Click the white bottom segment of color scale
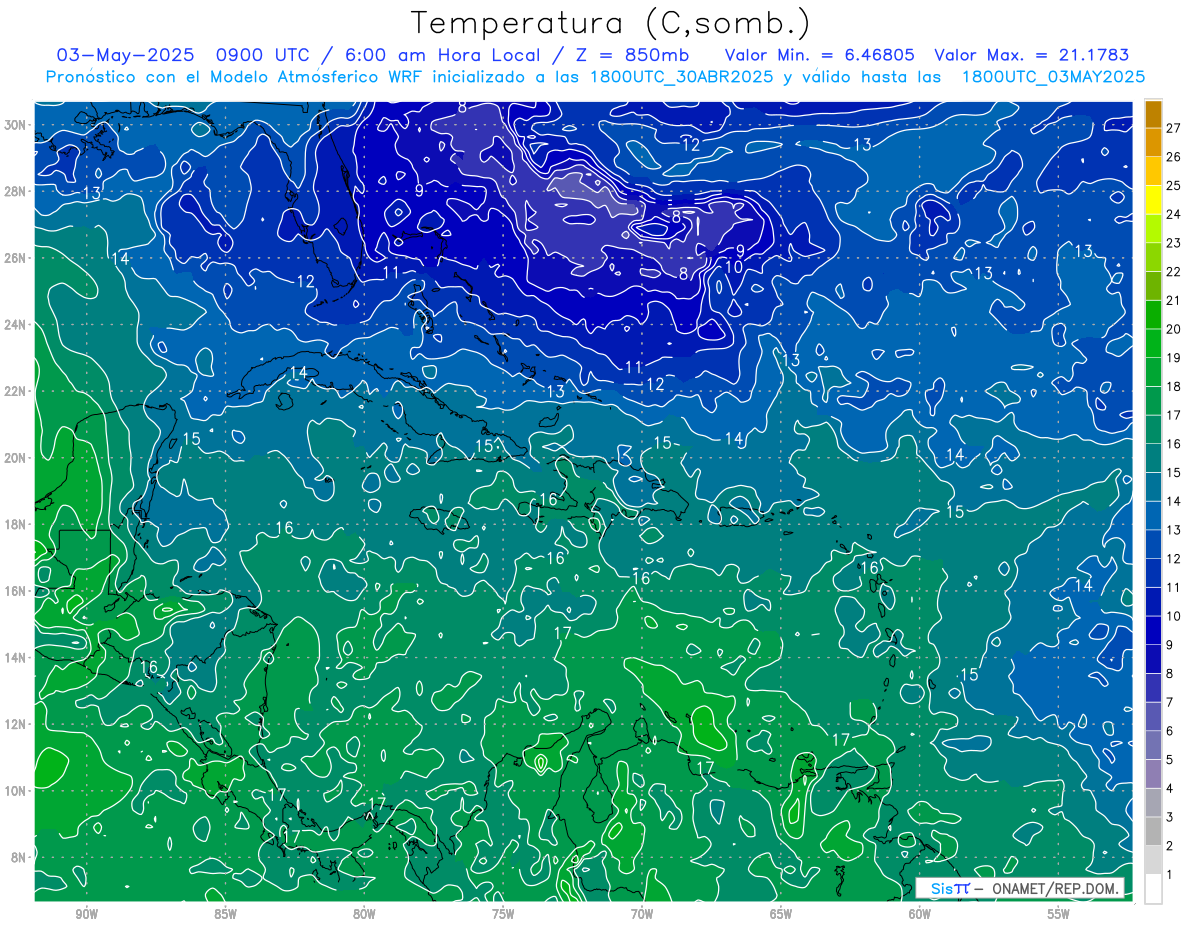Image resolution: width=1200 pixels, height=927 pixels. click(x=1153, y=889)
